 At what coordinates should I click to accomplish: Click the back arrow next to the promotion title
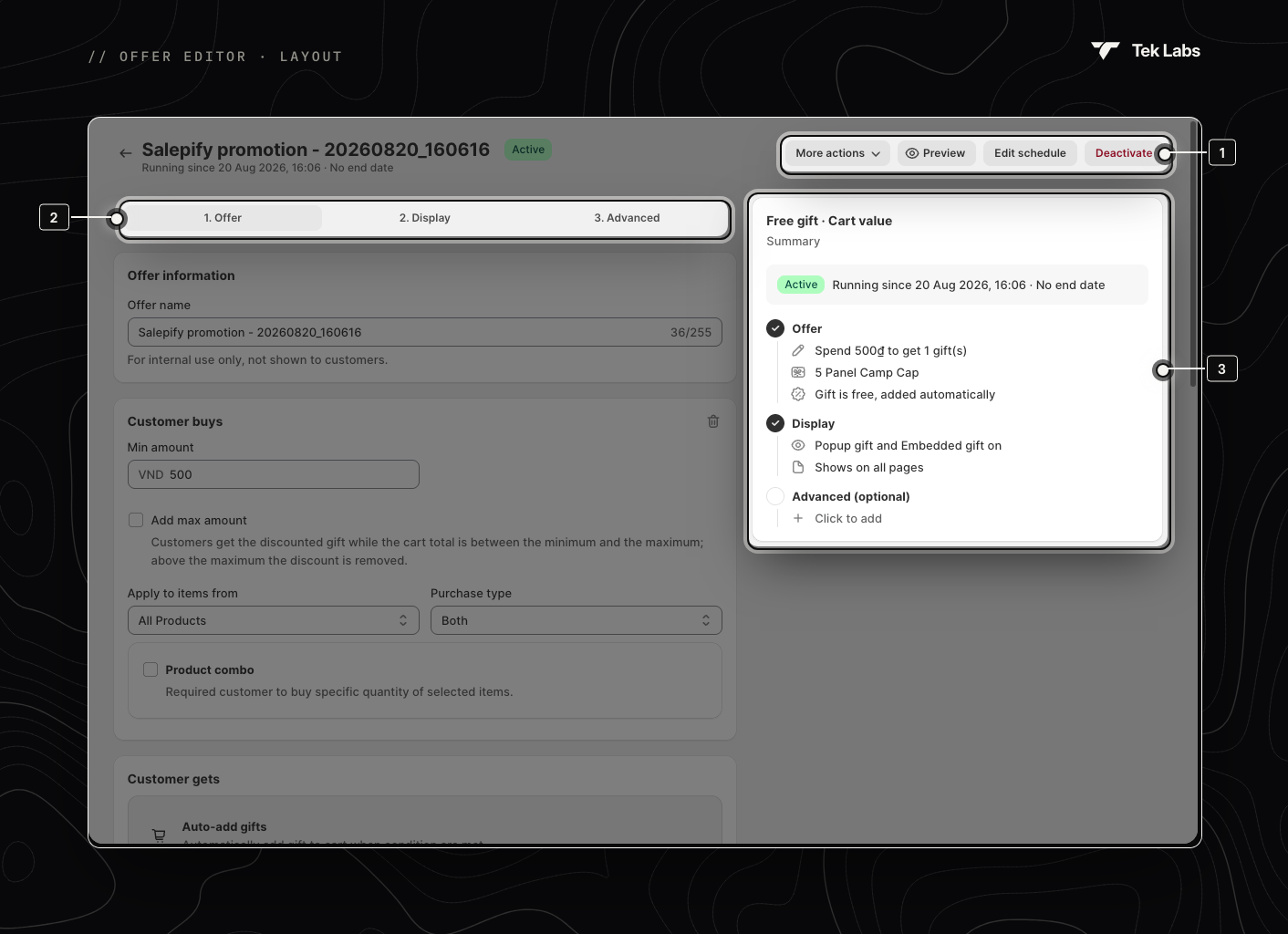[x=125, y=153]
